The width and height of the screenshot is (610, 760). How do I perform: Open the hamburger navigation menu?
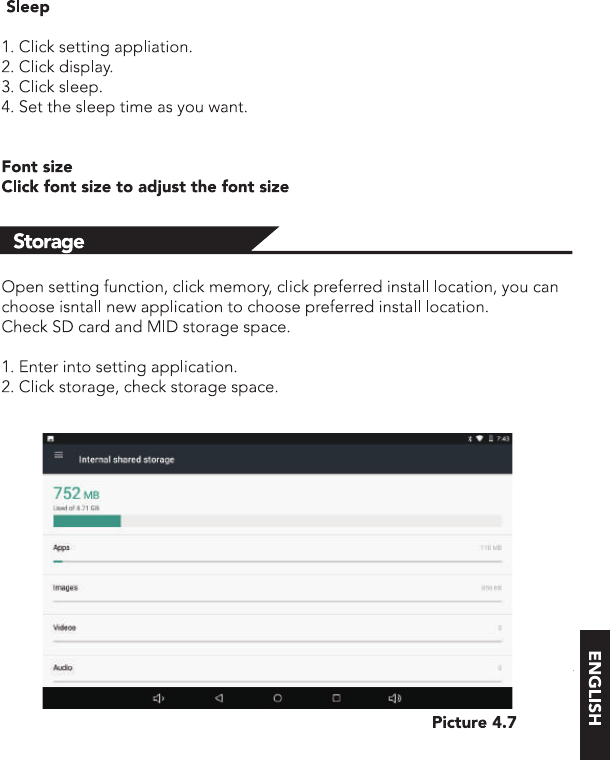(x=58, y=455)
